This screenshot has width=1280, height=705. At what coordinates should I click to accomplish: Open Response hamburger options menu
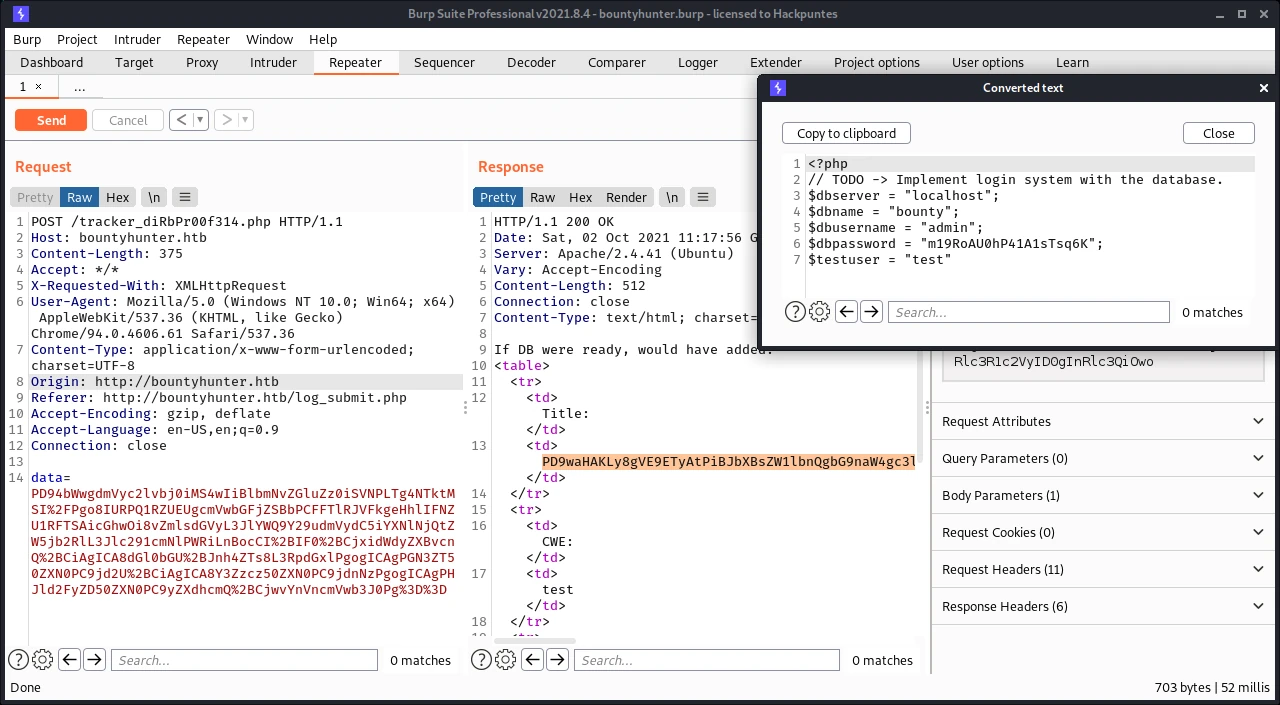pos(703,197)
